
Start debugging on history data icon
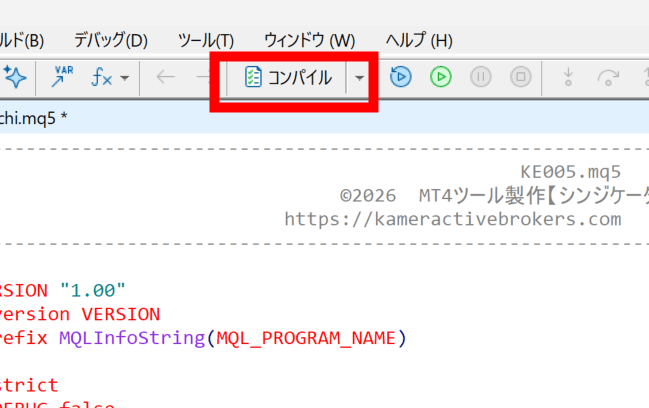click(401, 77)
